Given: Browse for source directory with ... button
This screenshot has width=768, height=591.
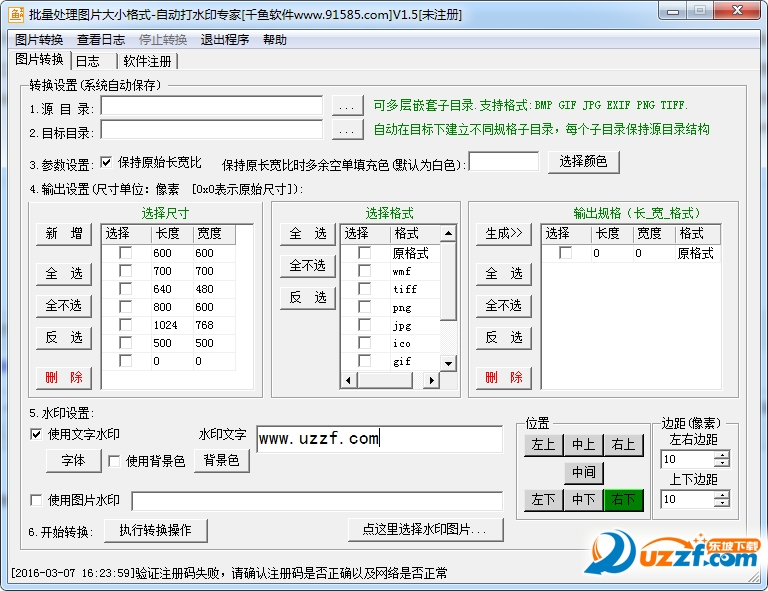Looking at the screenshot, I should [x=347, y=105].
